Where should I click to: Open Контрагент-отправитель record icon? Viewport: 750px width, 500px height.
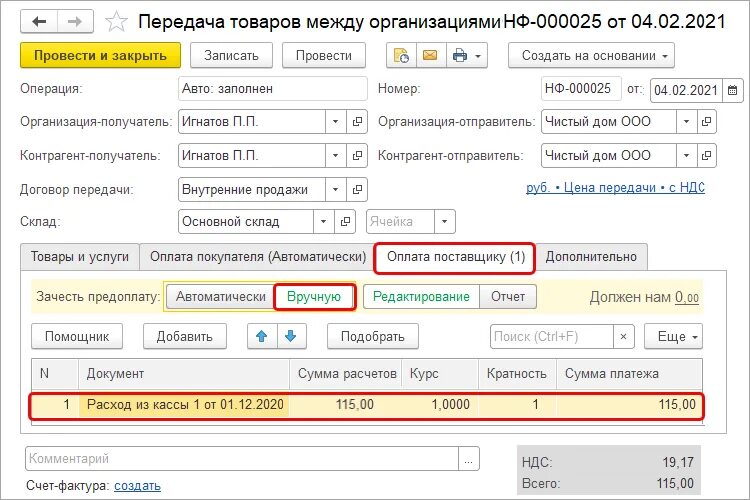tap(706, 156)
